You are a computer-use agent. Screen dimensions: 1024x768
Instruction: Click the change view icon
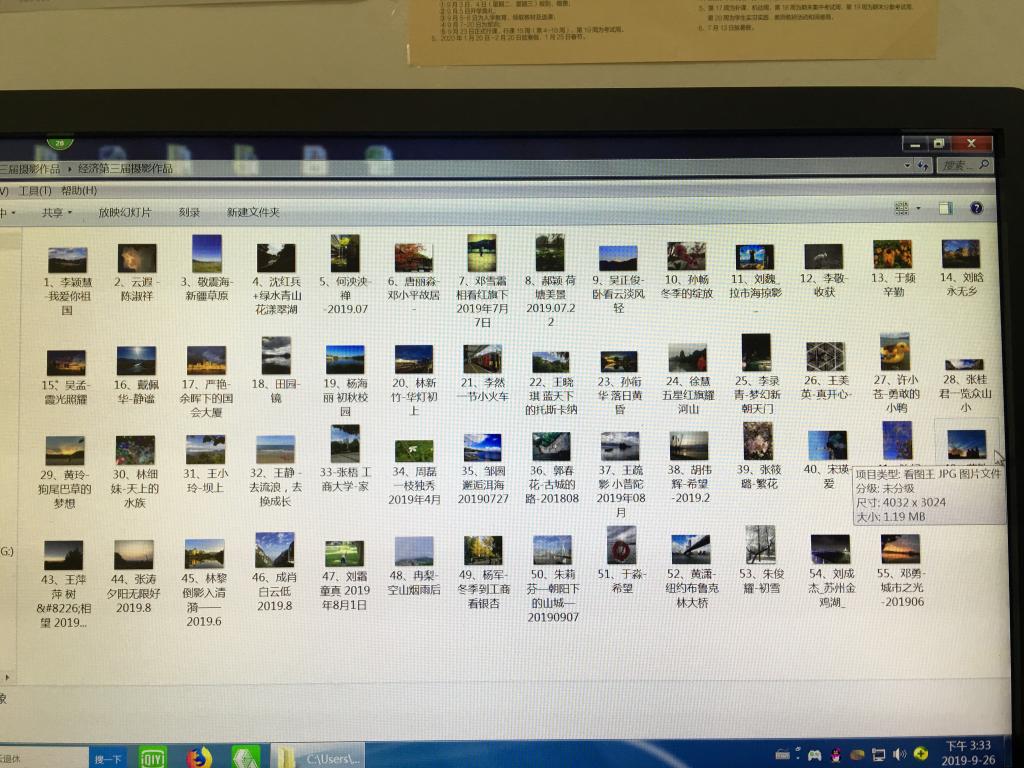click(x=903, y=208)
